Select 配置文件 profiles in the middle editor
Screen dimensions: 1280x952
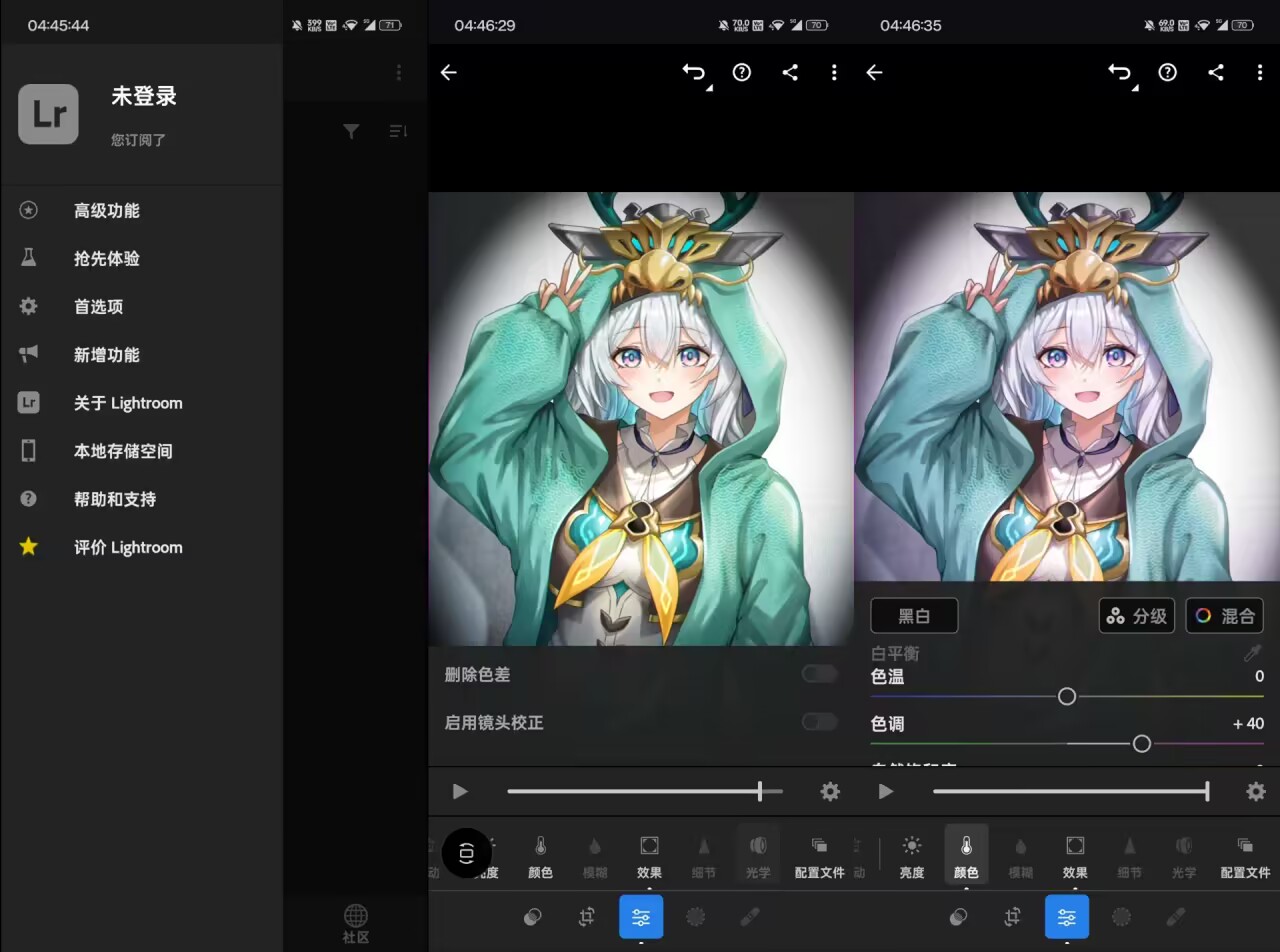coord(820,857)
